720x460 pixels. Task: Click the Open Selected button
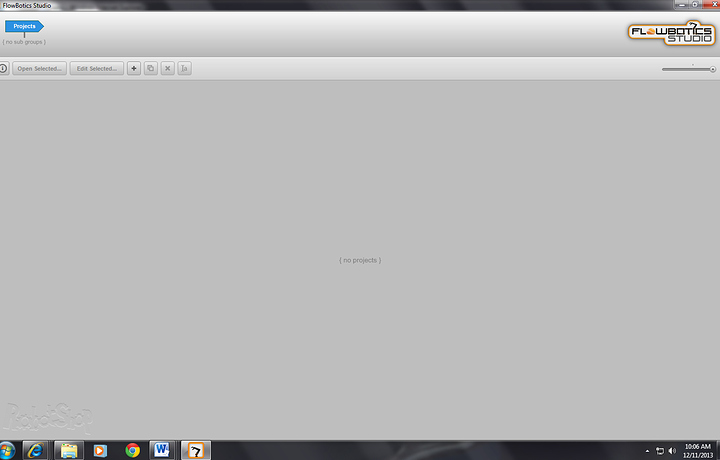tap(39, 68)
